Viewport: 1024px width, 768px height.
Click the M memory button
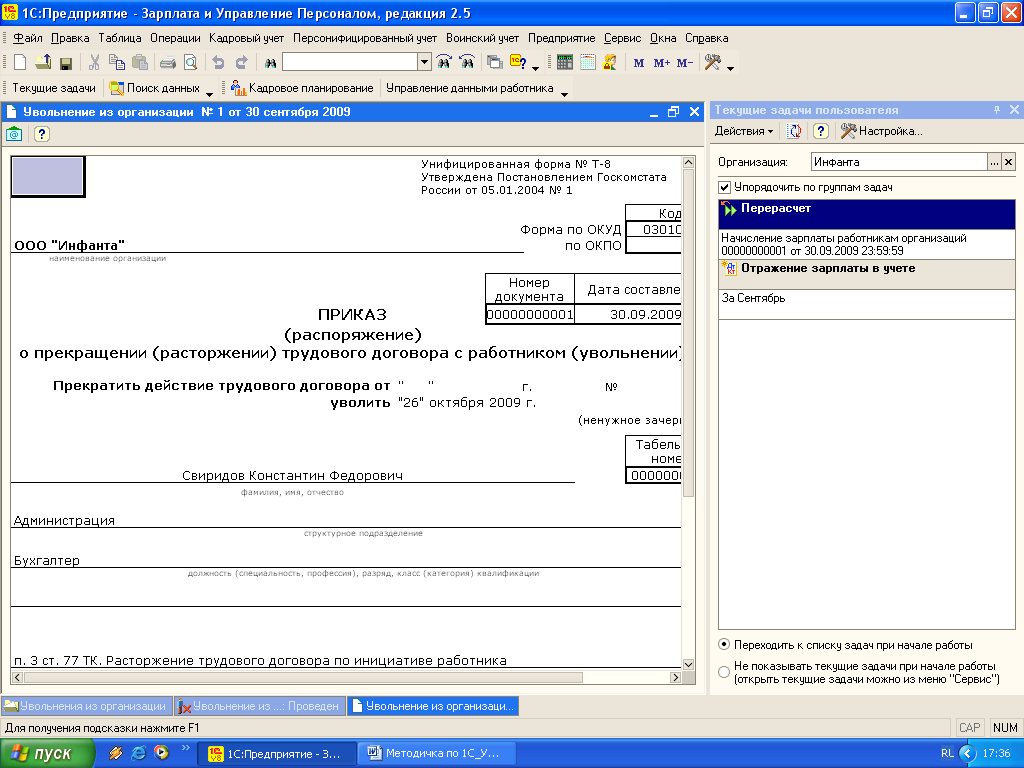(x=639, y=63)
